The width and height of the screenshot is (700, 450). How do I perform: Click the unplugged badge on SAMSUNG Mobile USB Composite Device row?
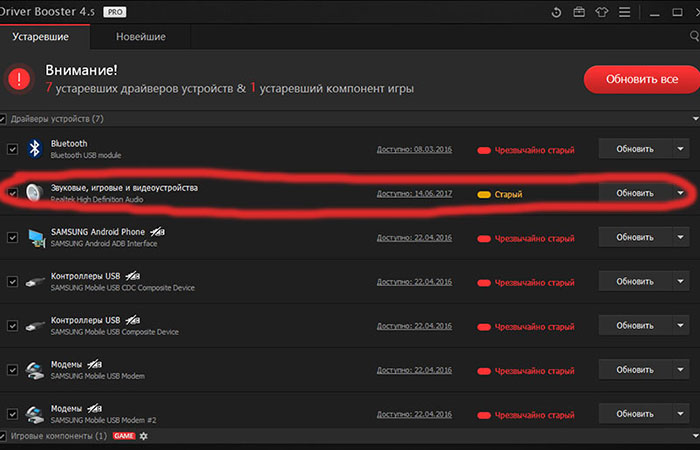click(133, 320)
